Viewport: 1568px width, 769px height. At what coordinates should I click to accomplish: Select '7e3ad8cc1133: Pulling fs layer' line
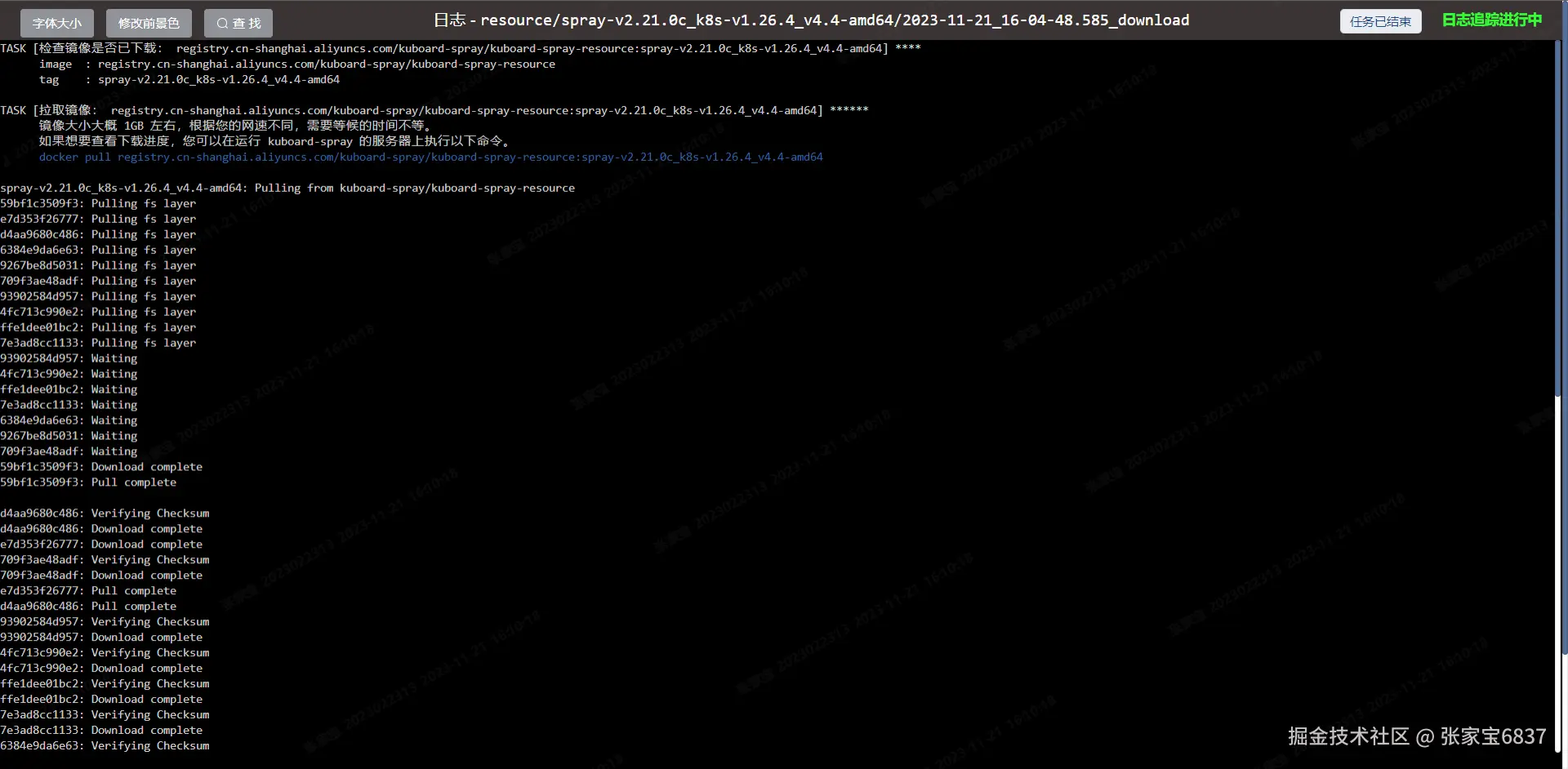98,343
